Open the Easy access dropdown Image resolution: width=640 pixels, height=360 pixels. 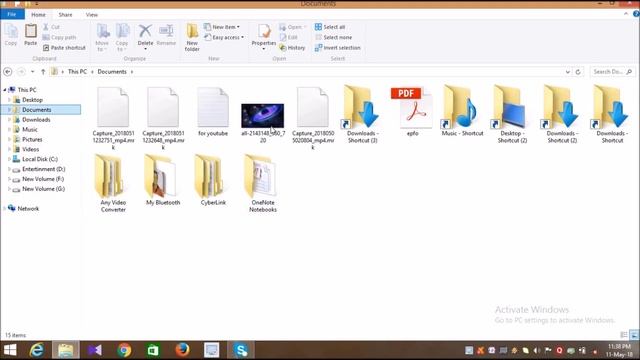[224, 37]
